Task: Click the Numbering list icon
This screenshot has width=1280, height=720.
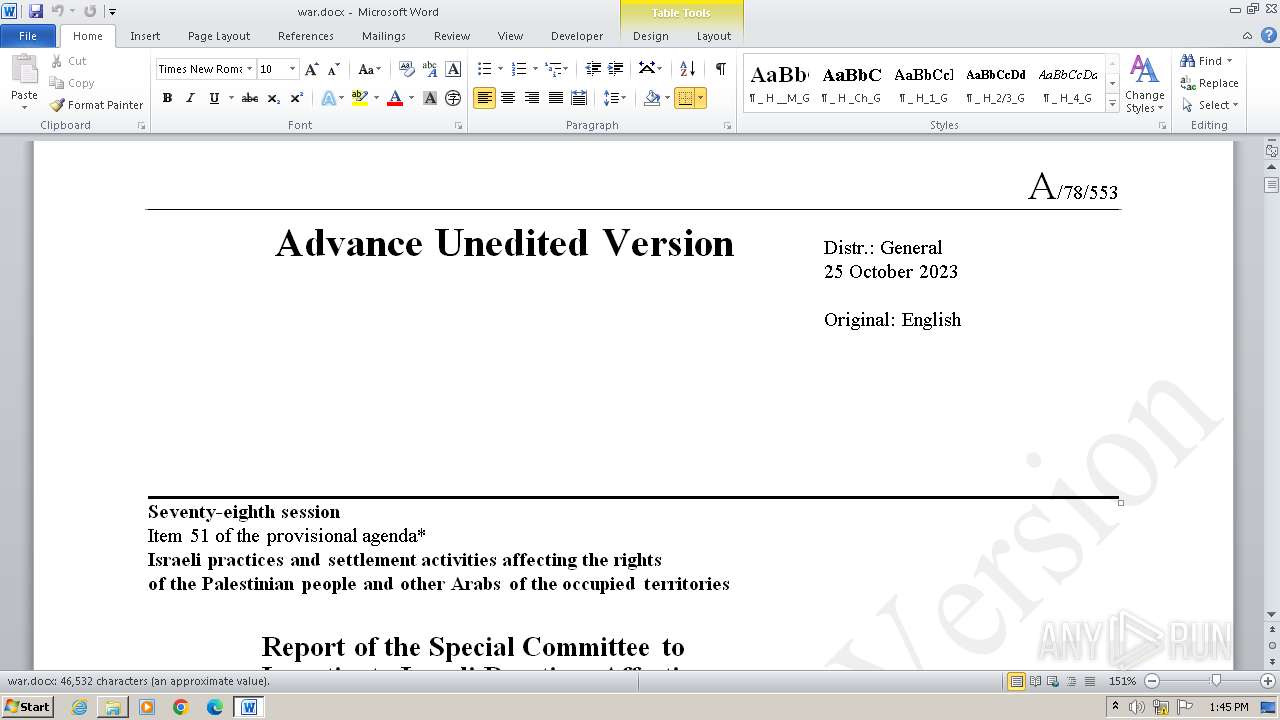Action: pos(518,69)
